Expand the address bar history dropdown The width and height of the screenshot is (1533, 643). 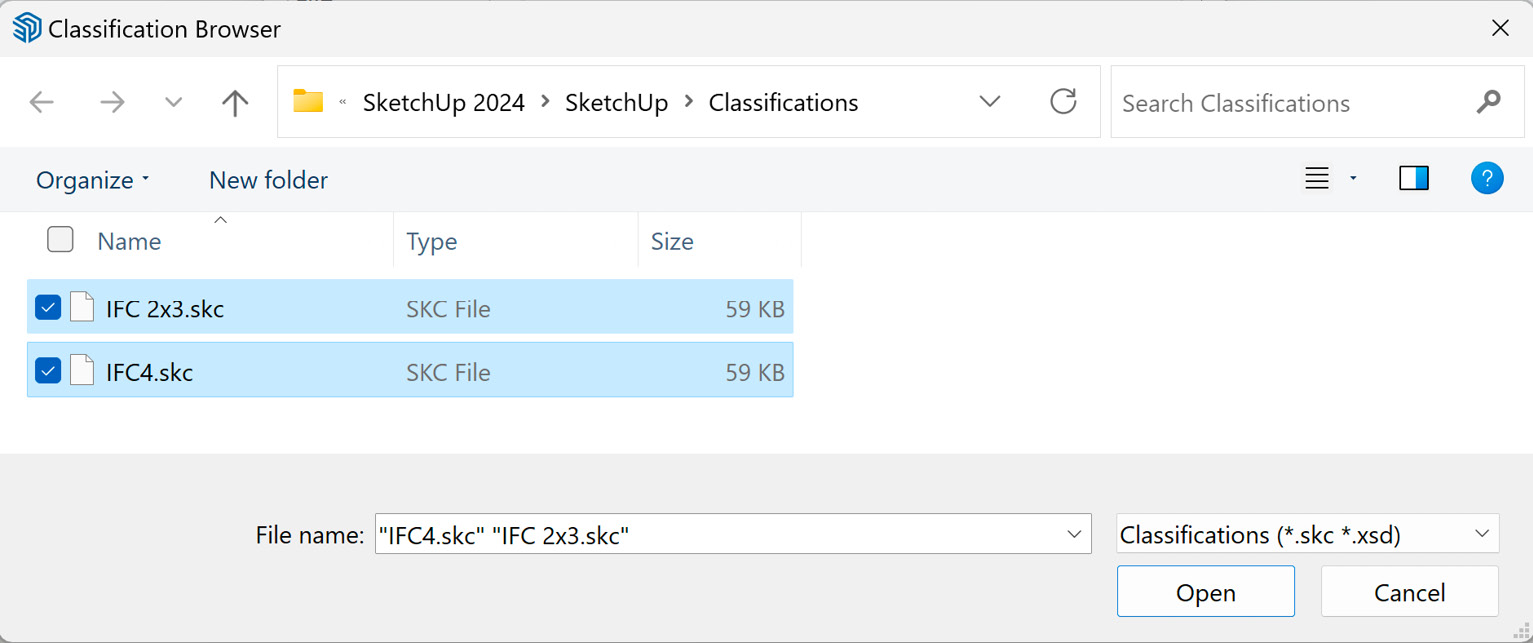click(990, 102)
